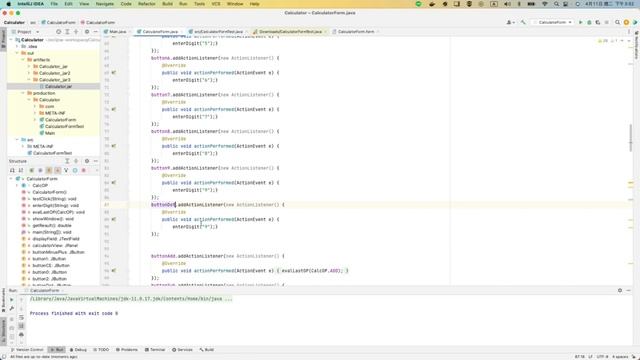
Task: Hide the Project tool window
Action: click(x=96, y=31)
